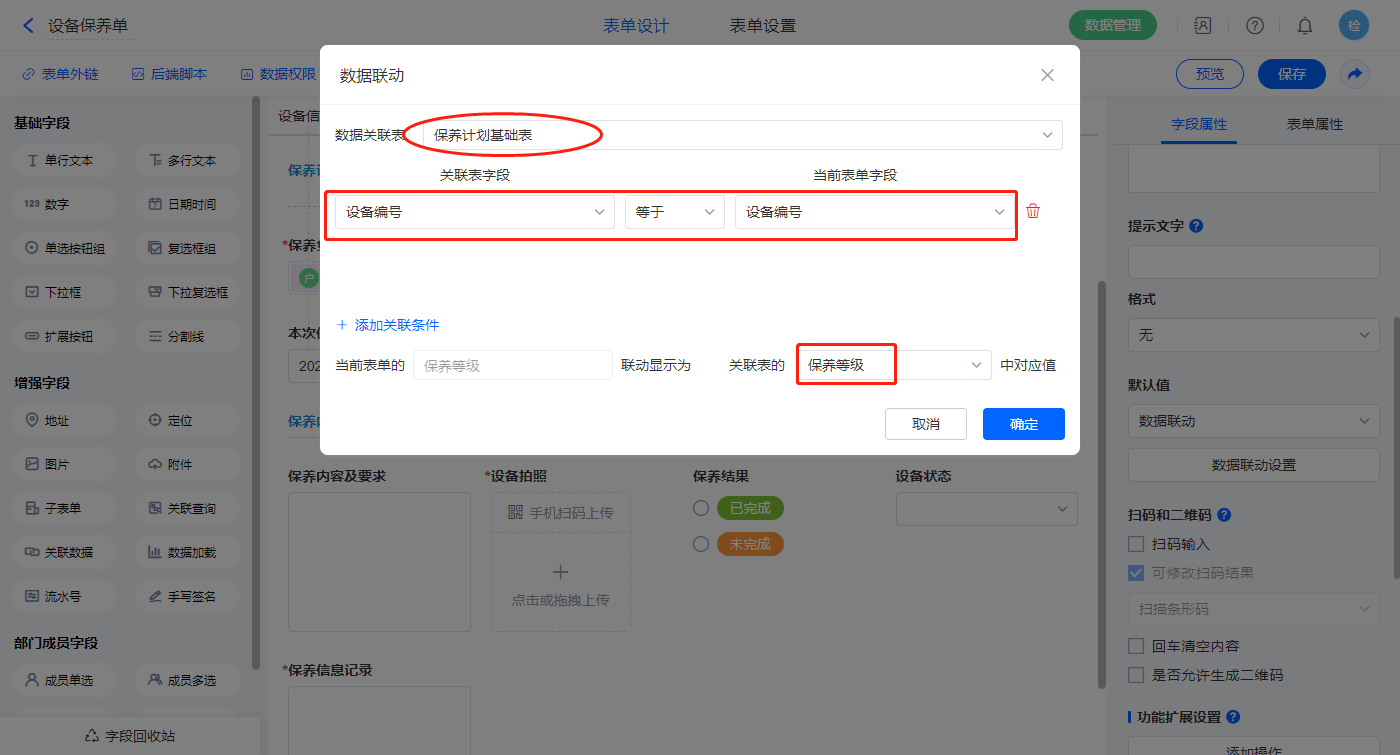Click the help icon beside 提示文字
The width and height of the screenshot is (1400, 755).
pos(1196,226)
